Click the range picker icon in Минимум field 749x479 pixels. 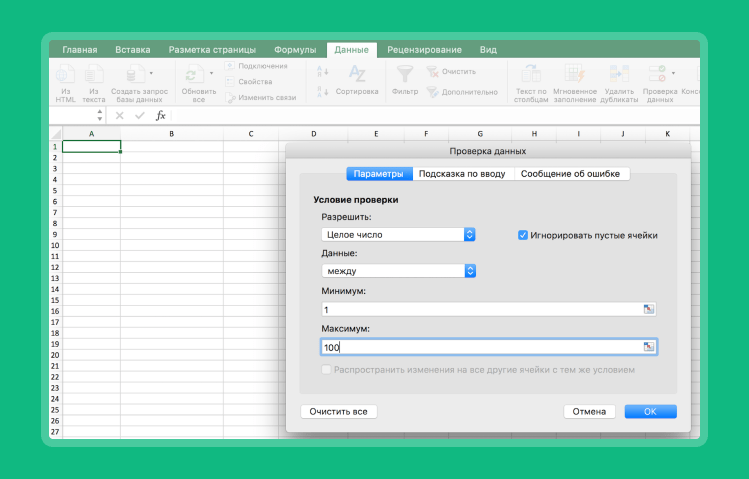click(x=649, y=310)
